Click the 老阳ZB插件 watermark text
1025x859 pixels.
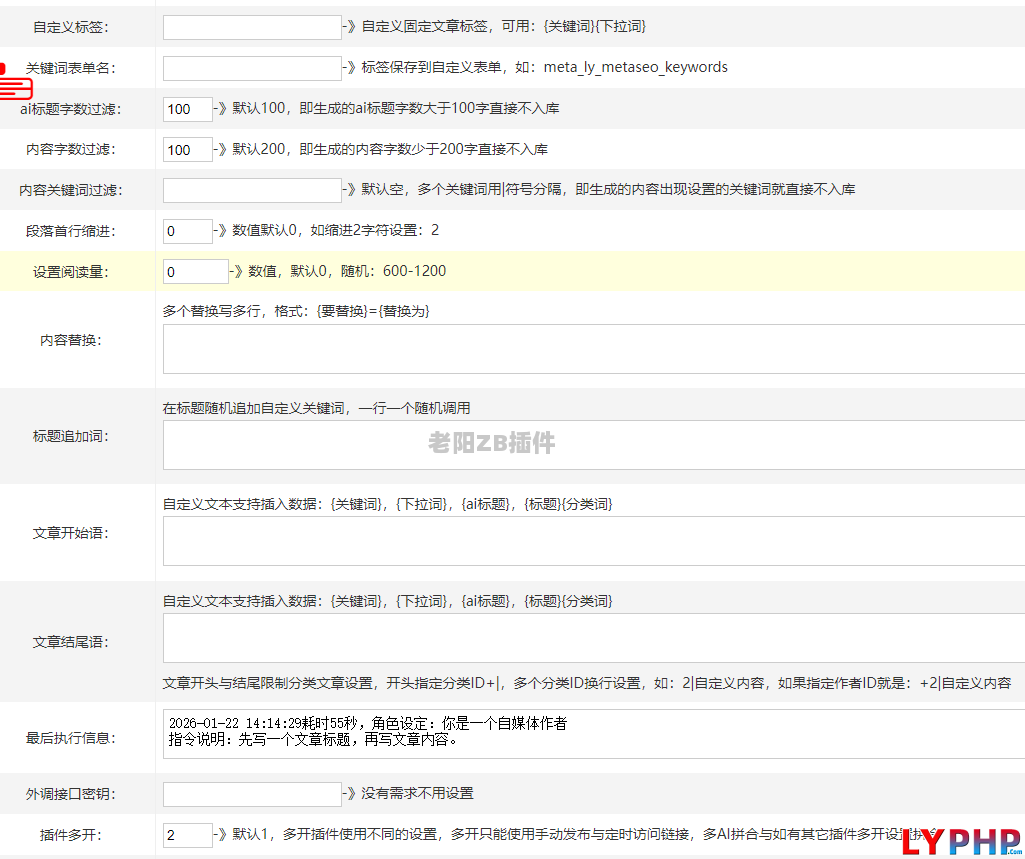[492, 443]
